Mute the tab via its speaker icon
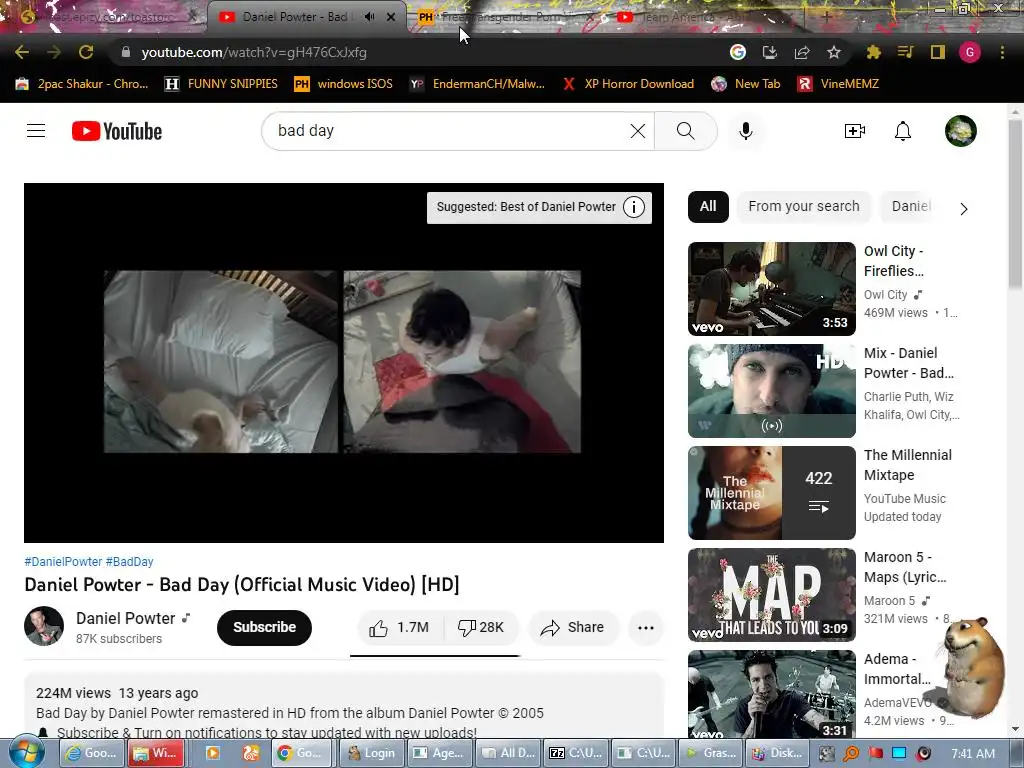Screen dimensions: 1024x768 pos(370,17)
